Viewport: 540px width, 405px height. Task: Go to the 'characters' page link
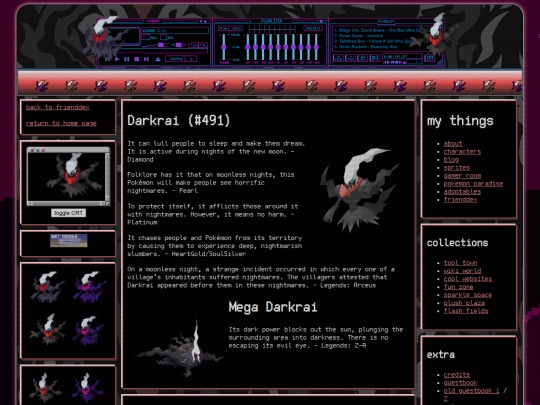click(462, 151)
